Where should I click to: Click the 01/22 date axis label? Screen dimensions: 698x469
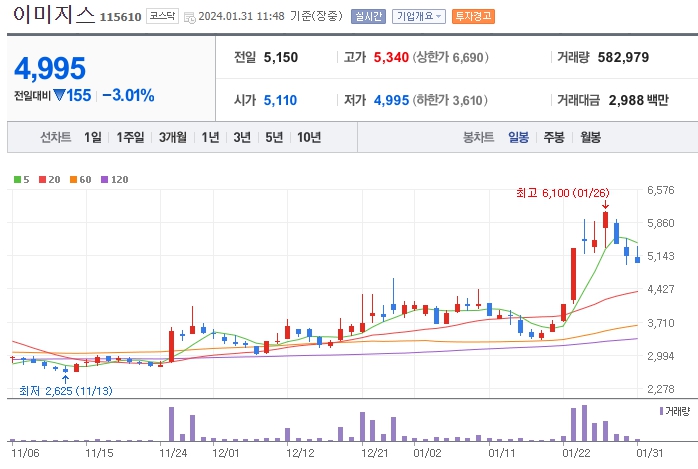[576, 453]
